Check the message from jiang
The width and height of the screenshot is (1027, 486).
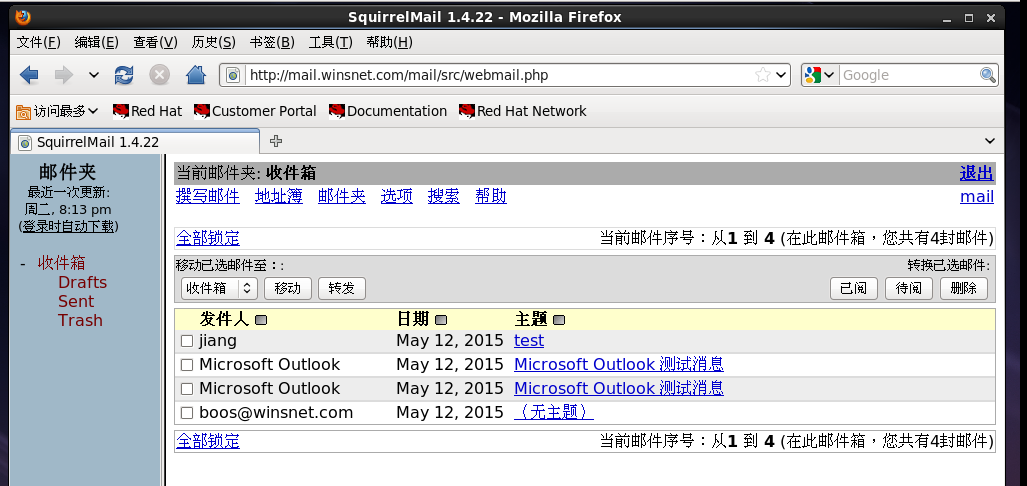pos(187,341)
